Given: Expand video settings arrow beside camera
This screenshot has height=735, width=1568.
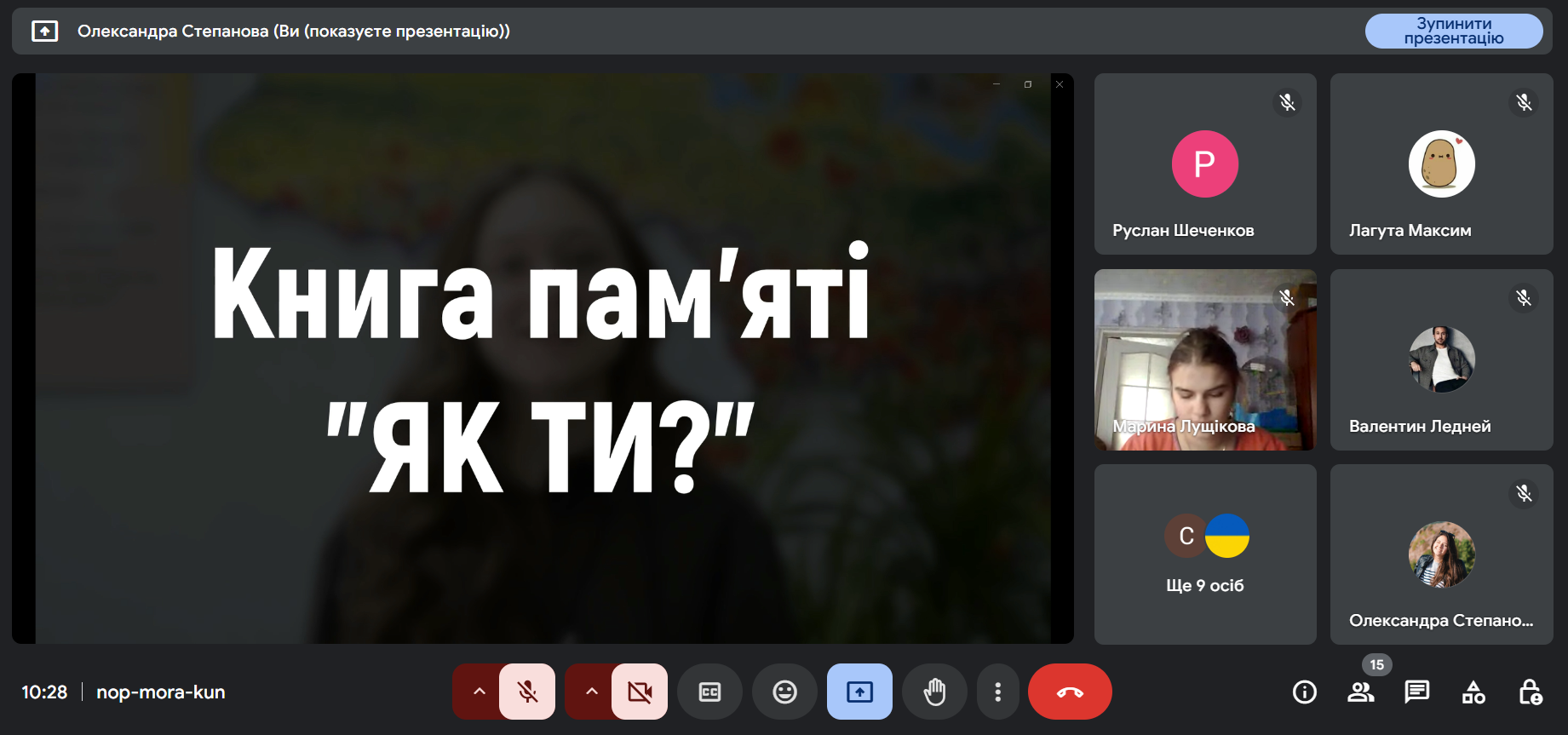Looking at the screenshot, I should [591, 692].
